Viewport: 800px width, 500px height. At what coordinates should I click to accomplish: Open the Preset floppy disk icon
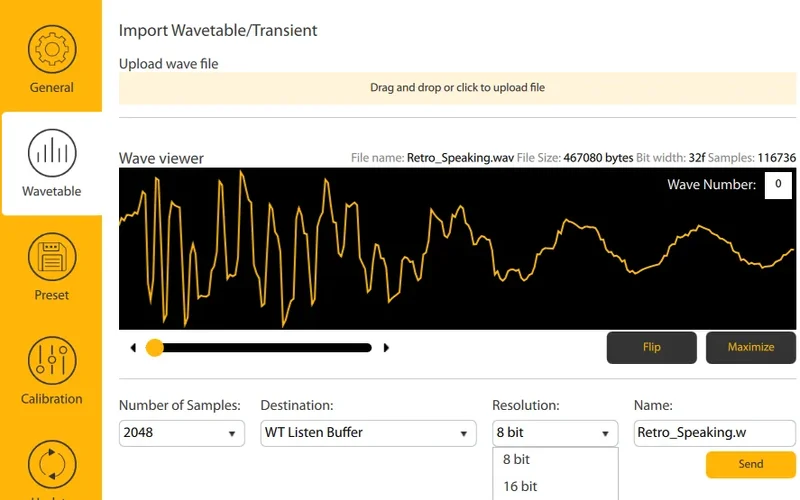pyautogui.click(x=51, y=256)
